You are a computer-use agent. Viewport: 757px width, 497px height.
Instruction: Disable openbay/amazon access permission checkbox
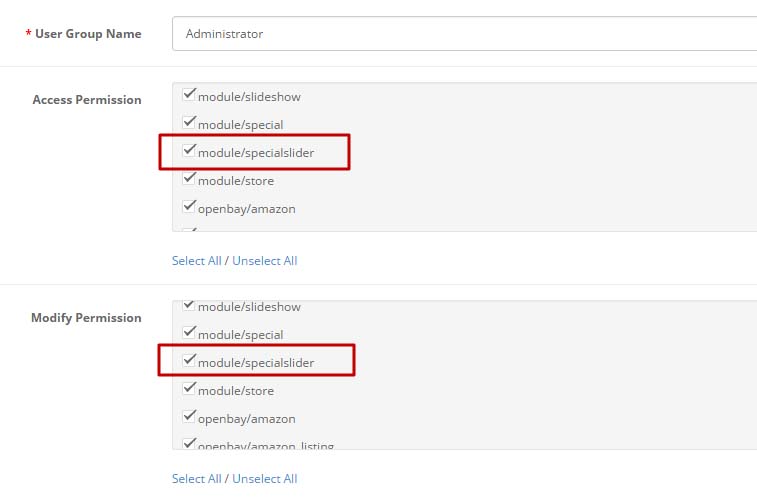pyautogui.click(x=189, y=207)
